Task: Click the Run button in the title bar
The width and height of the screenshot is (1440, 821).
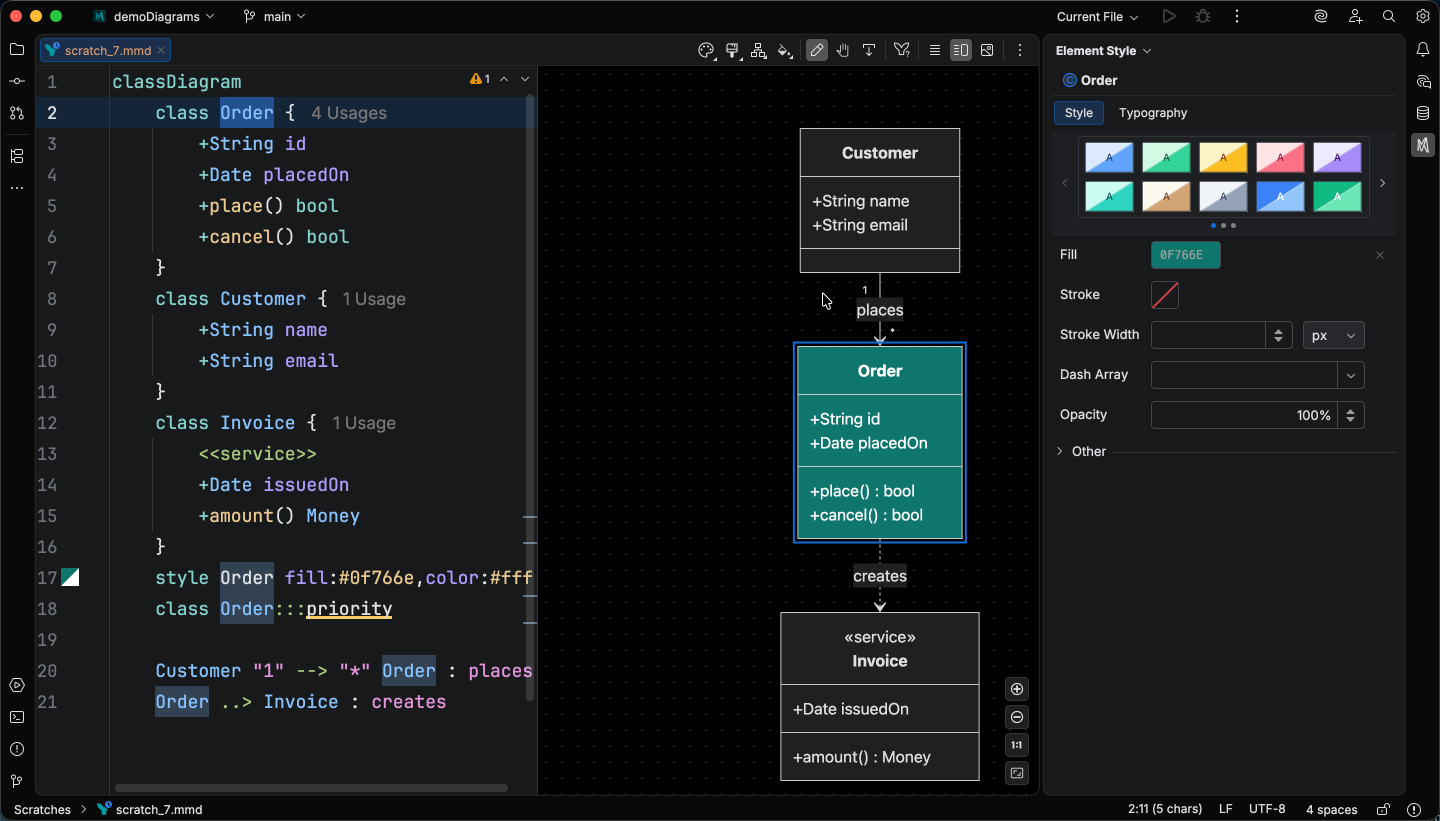Action: click(1169, 16)
